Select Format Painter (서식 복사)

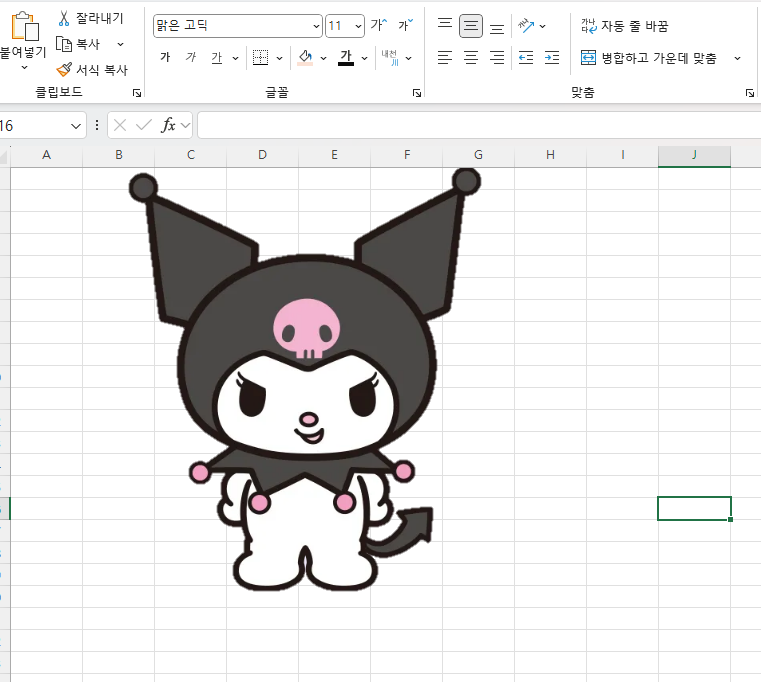92,70
